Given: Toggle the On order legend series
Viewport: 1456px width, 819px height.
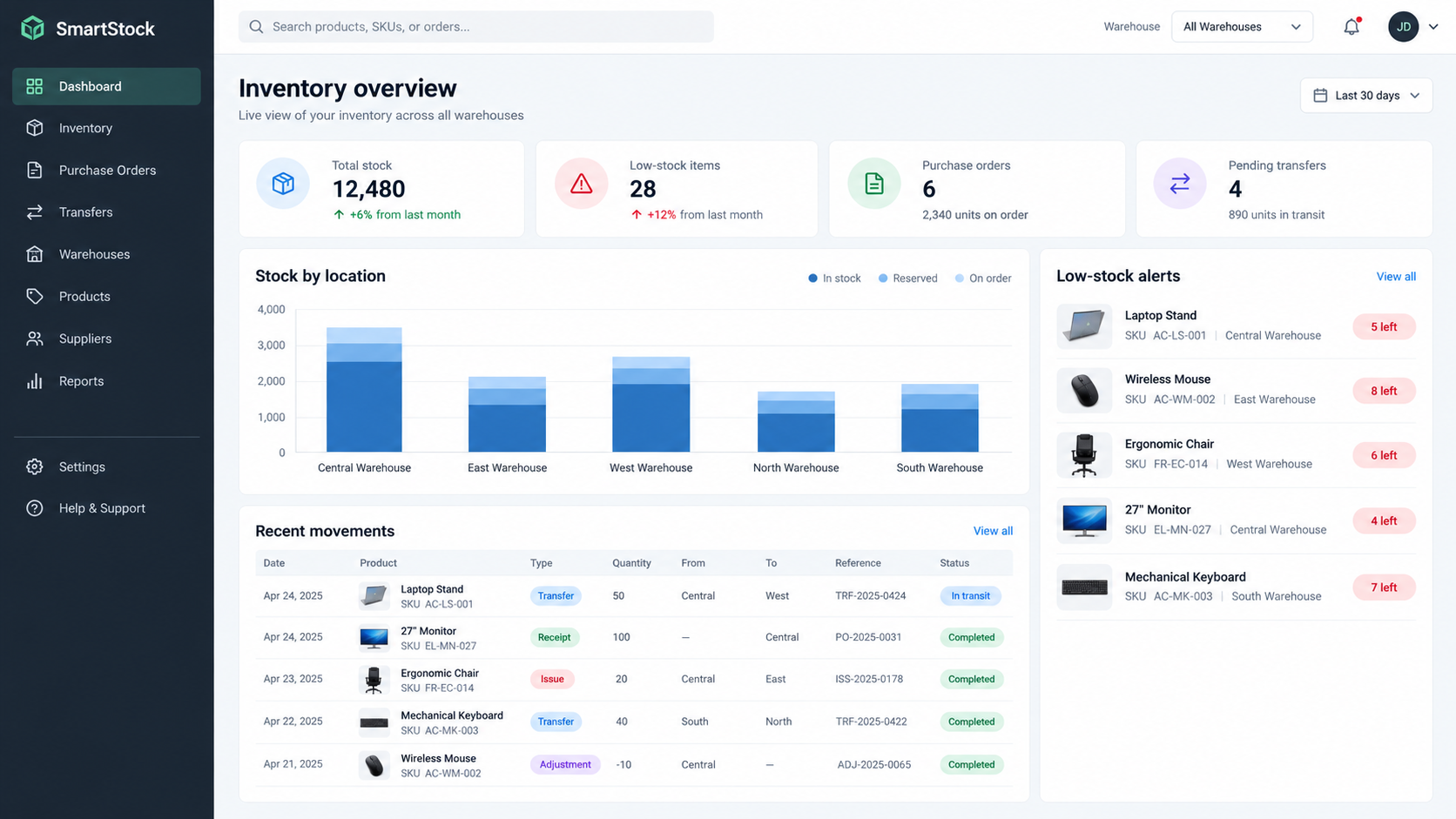Looking at the screenshot, I should (x=983, y=279).
